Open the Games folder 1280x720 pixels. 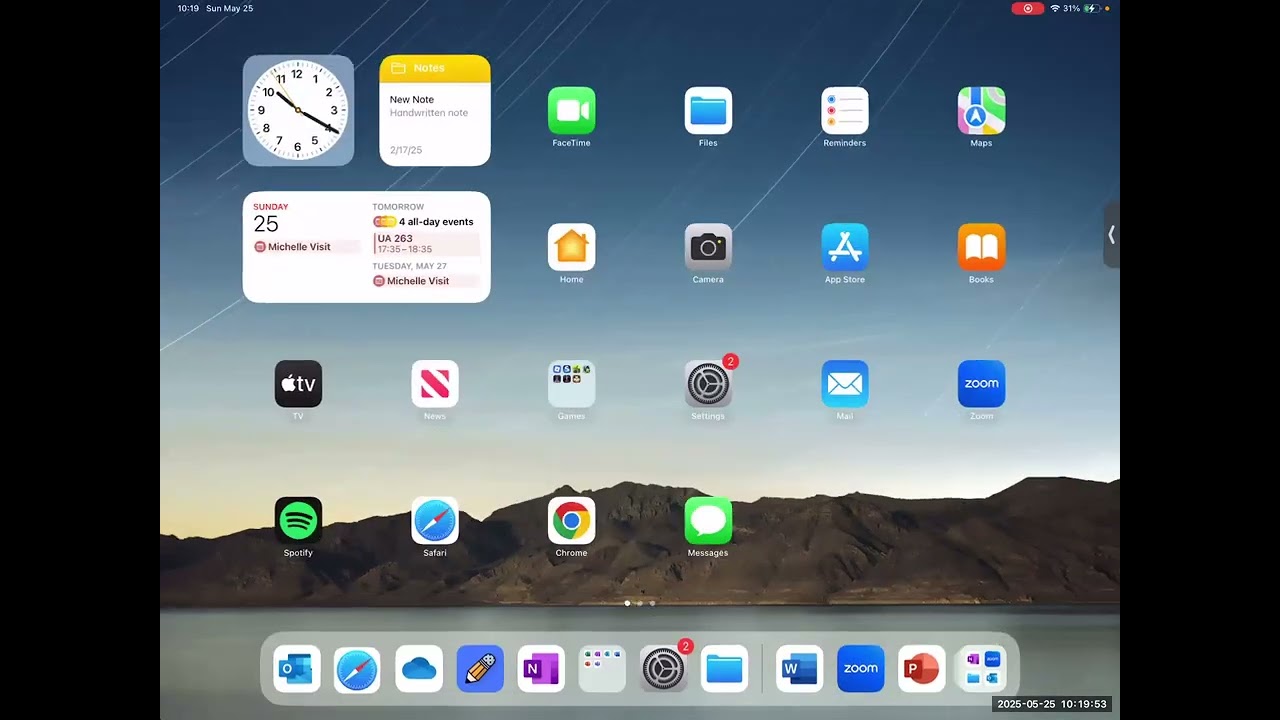pos(571,384)
